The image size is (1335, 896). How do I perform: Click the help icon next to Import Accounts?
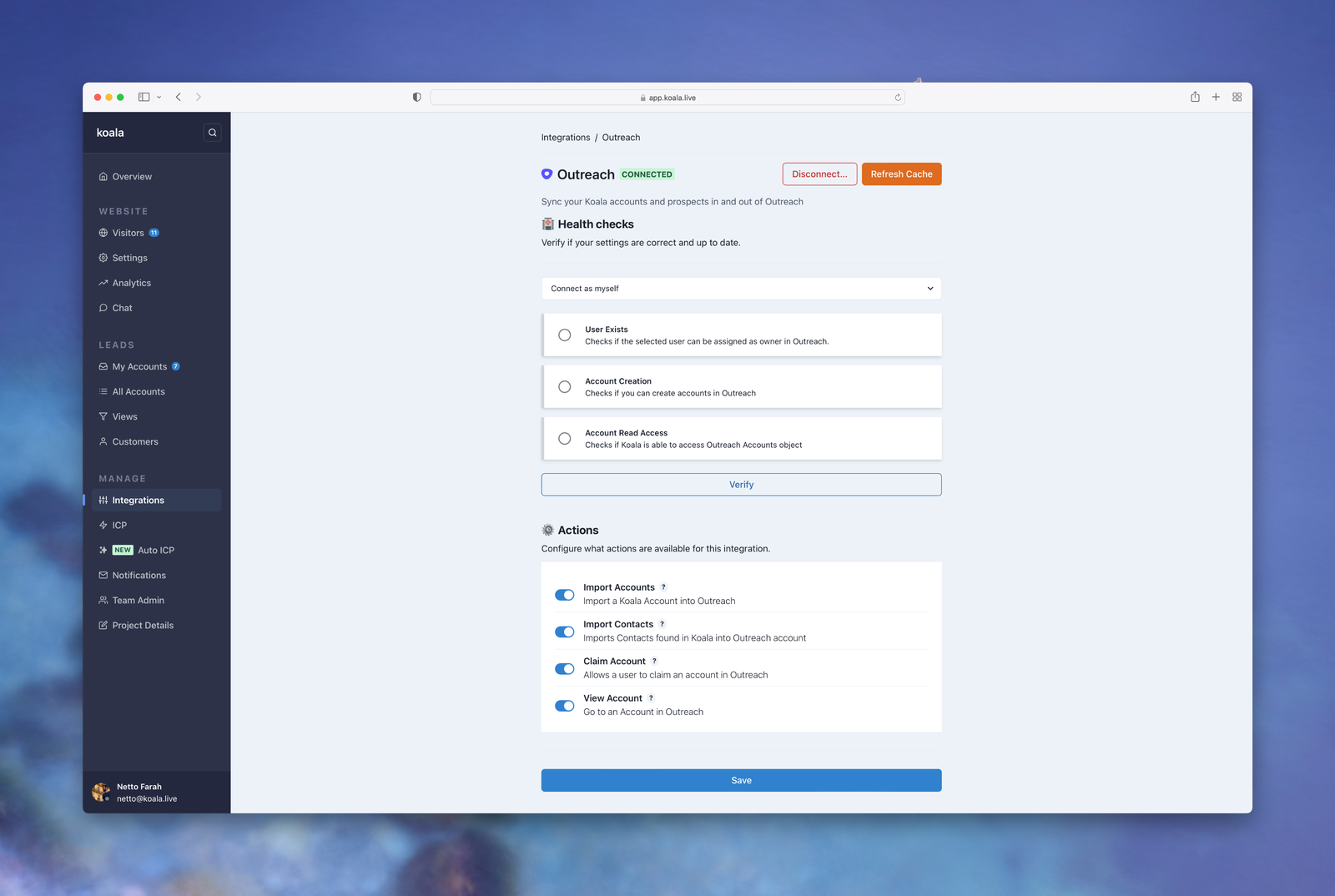click(x=663, y=587)
